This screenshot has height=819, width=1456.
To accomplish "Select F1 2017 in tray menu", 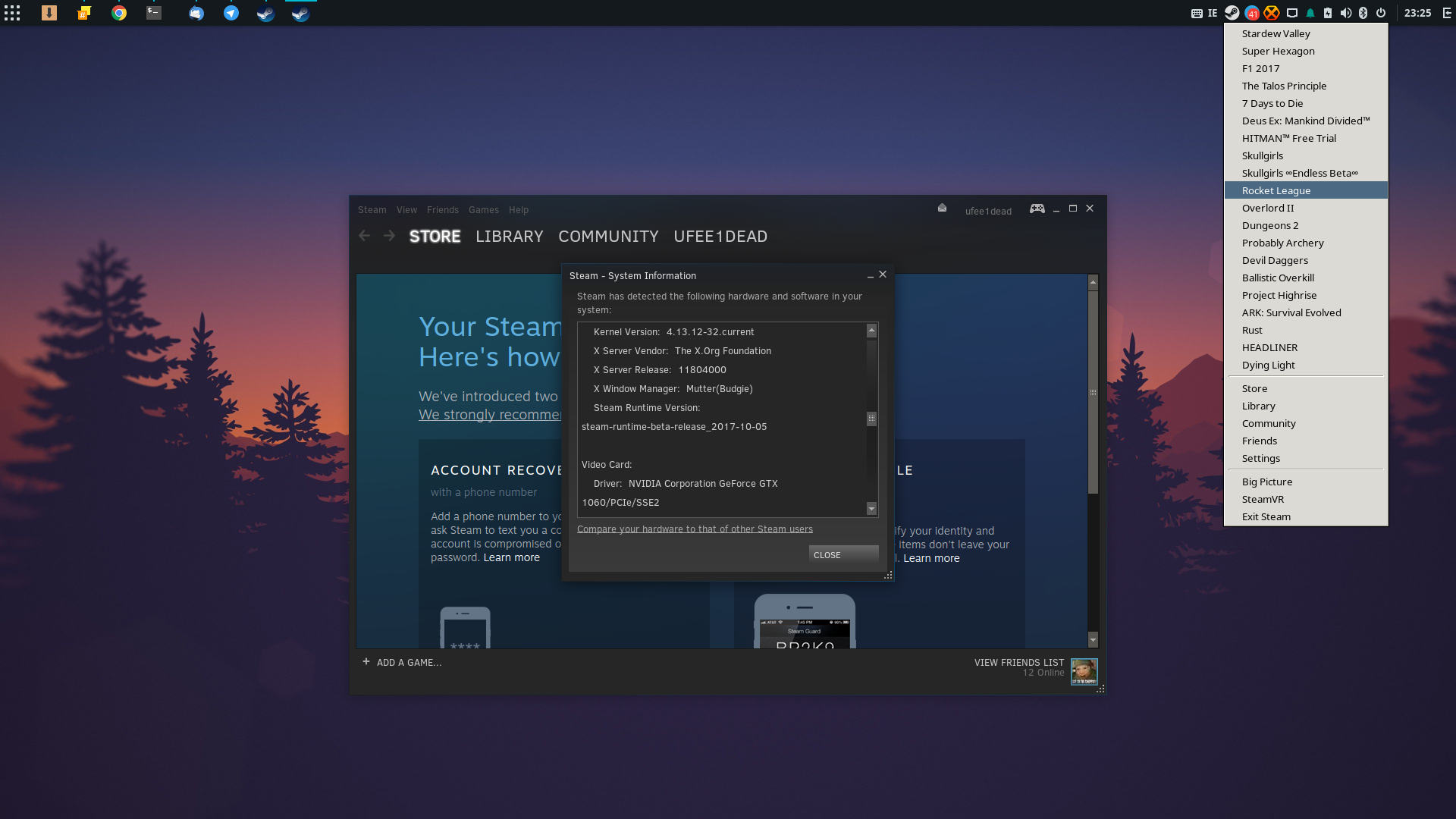I will pos(1306,68).
